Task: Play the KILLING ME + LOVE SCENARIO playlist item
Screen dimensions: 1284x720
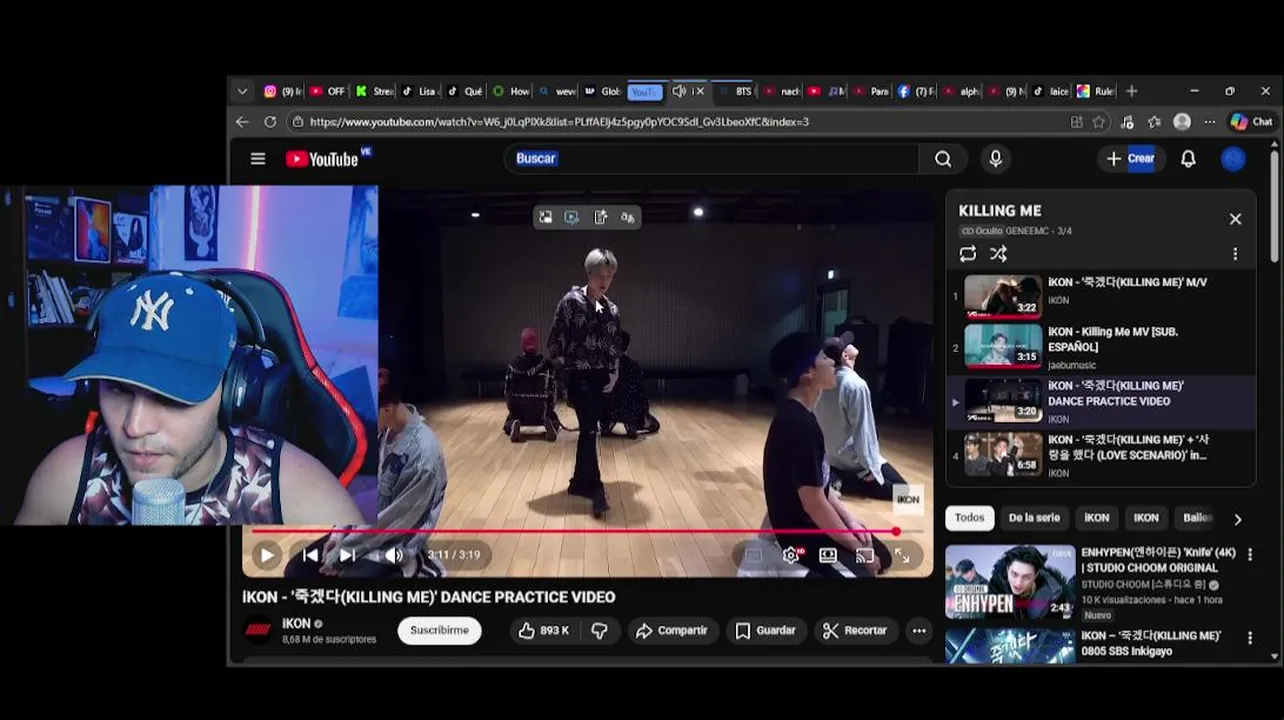Action: (x=1101, y=455)
